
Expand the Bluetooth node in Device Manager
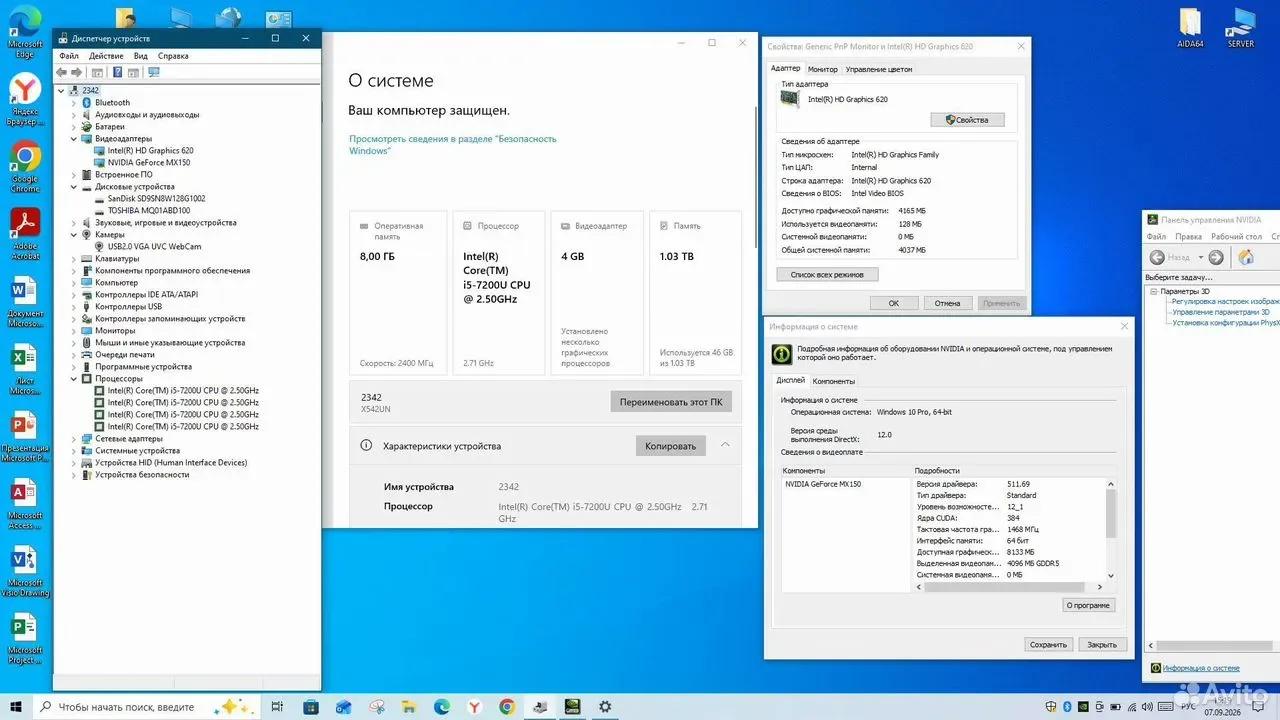(x=73, y=103)
